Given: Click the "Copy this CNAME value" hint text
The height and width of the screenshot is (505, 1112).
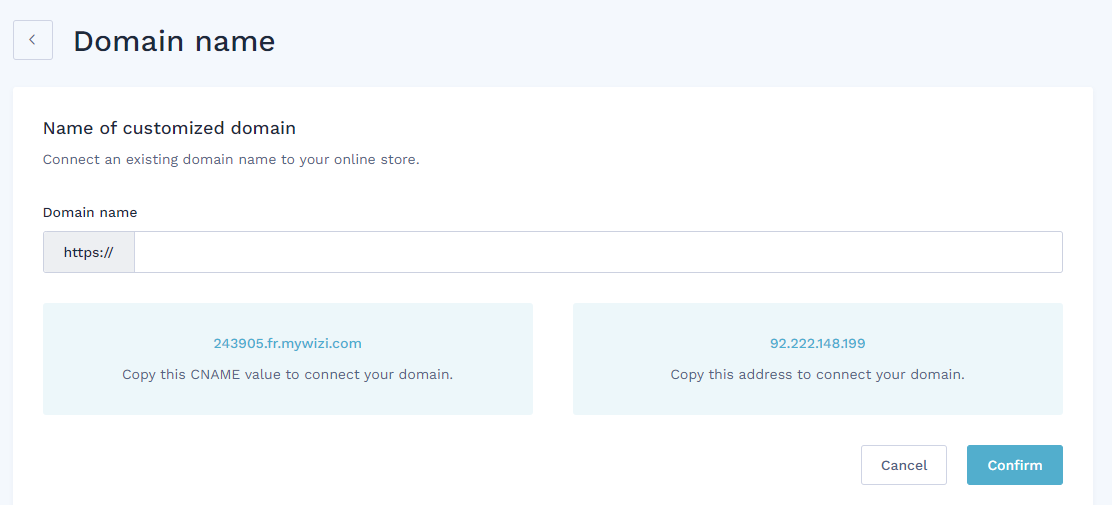Looking at the screenshot, I should (287, 374).
